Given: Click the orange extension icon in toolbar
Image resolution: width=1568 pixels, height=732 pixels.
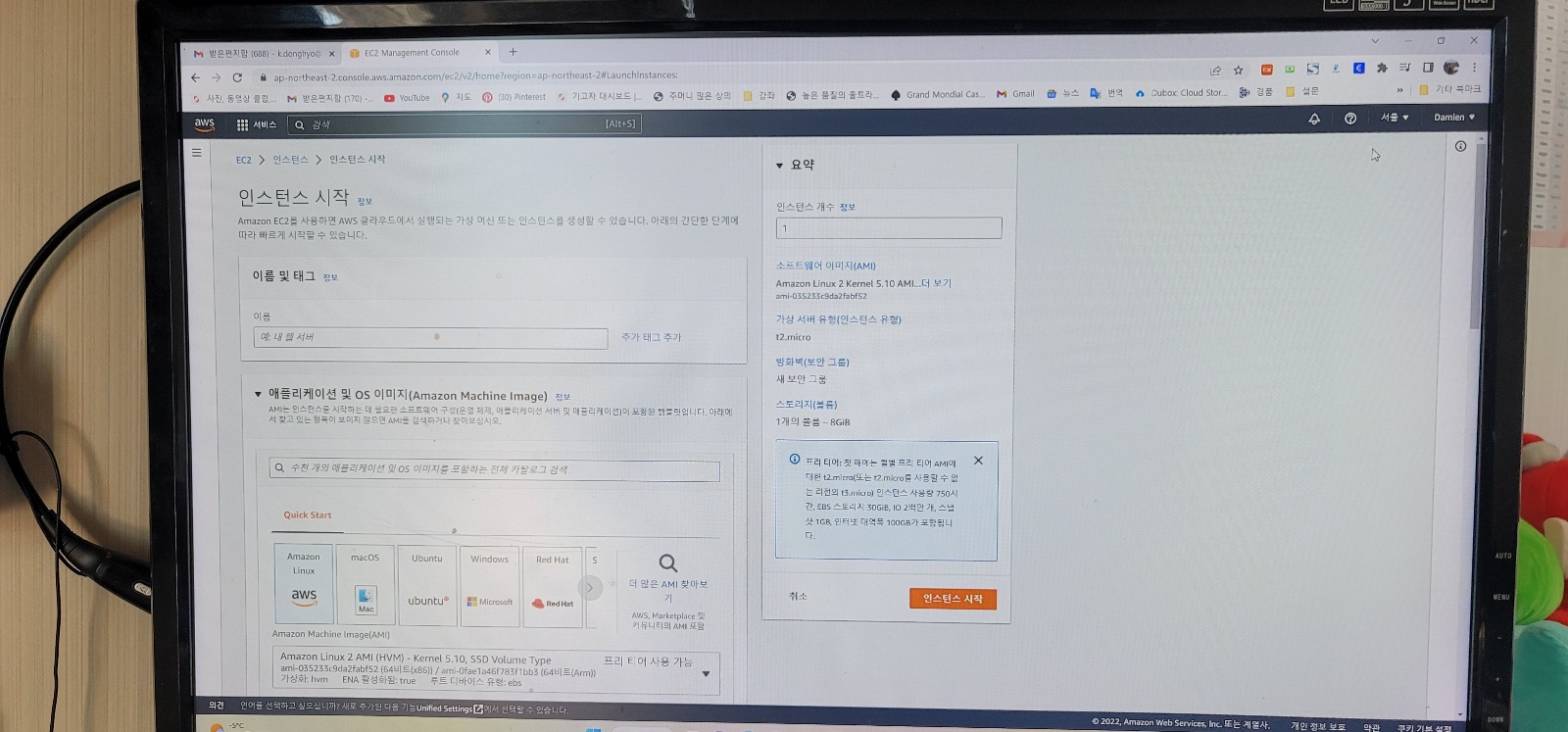Looking at the screenshot, I should (1266, 70).
